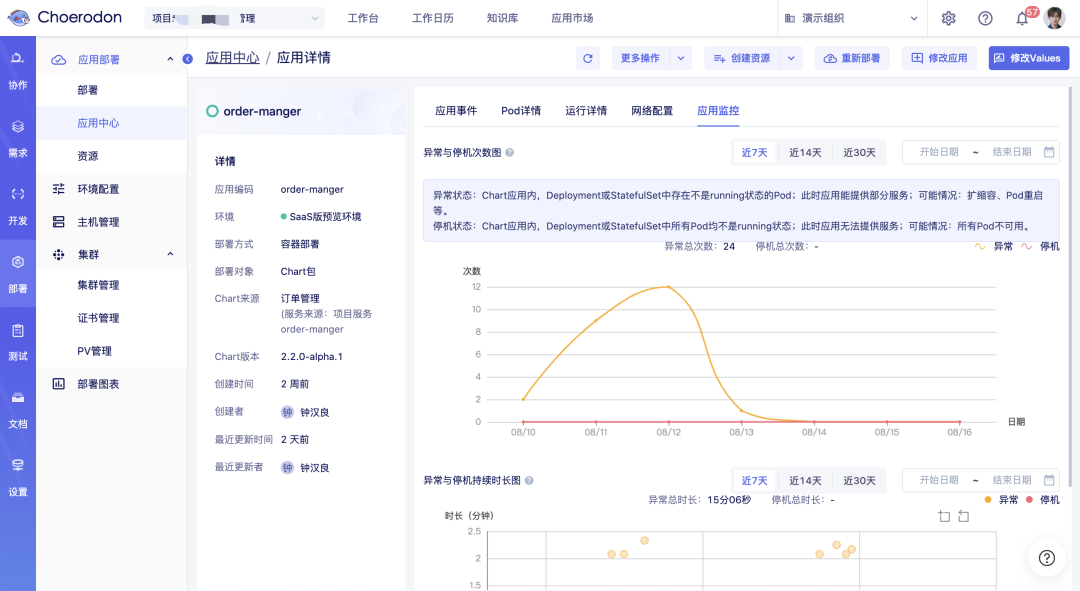Click the floating help button bottom right

click(1047, 558)
